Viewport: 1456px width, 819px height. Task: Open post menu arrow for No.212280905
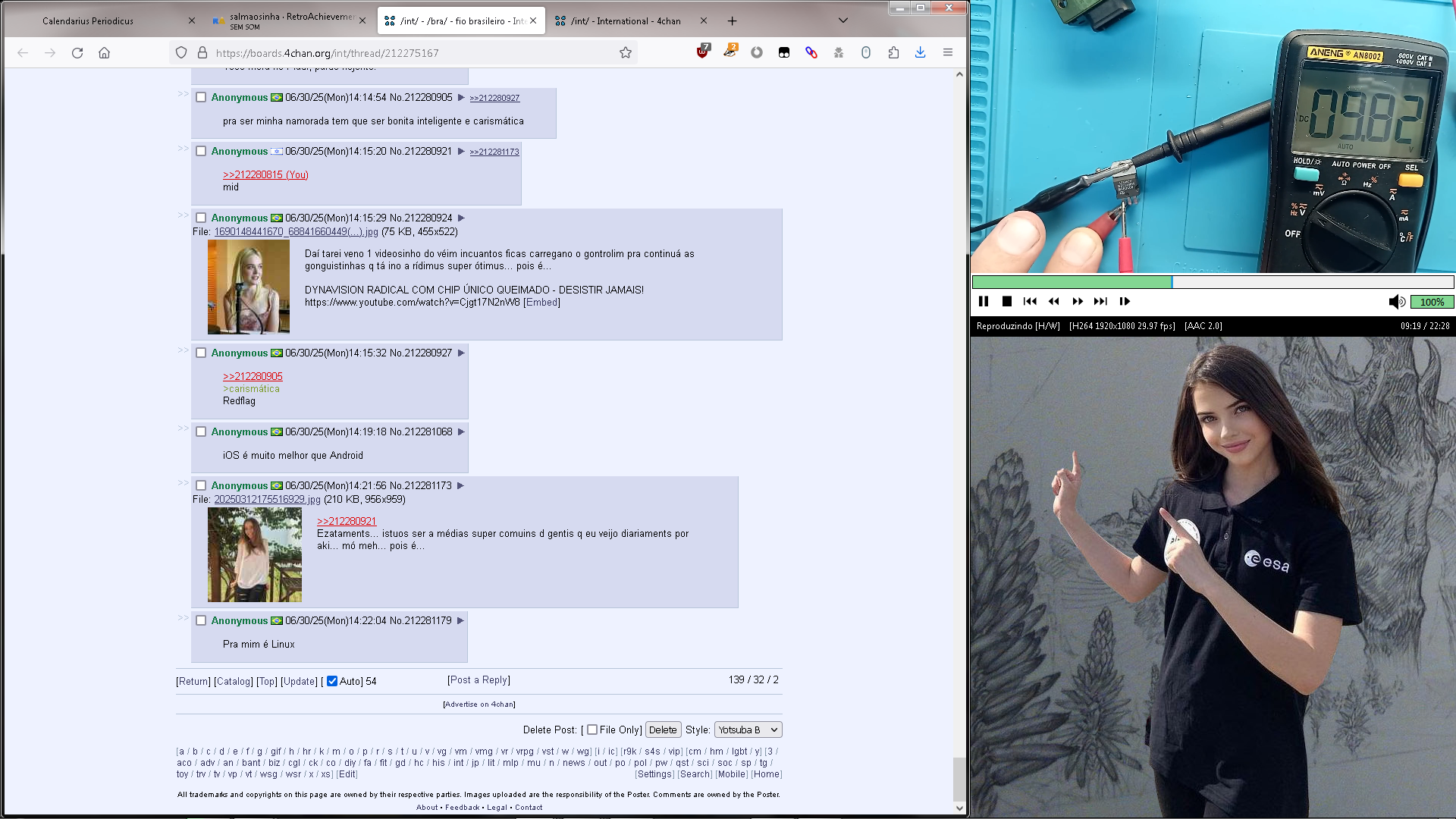tap(460, 97)
